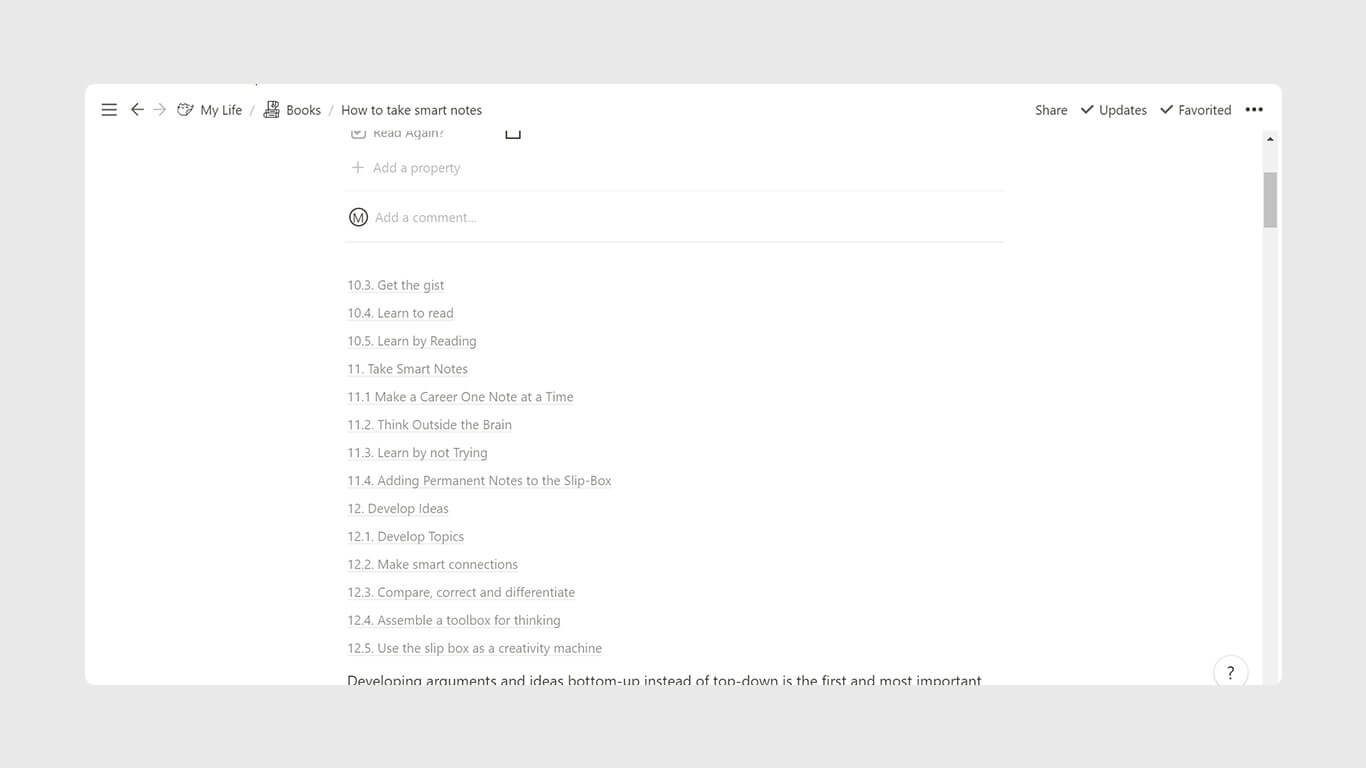The width and height of the screenshot is (1366, 768).
Task: Open the How to take smart notes breadcrumb
Action: click(x=411, y=110)
